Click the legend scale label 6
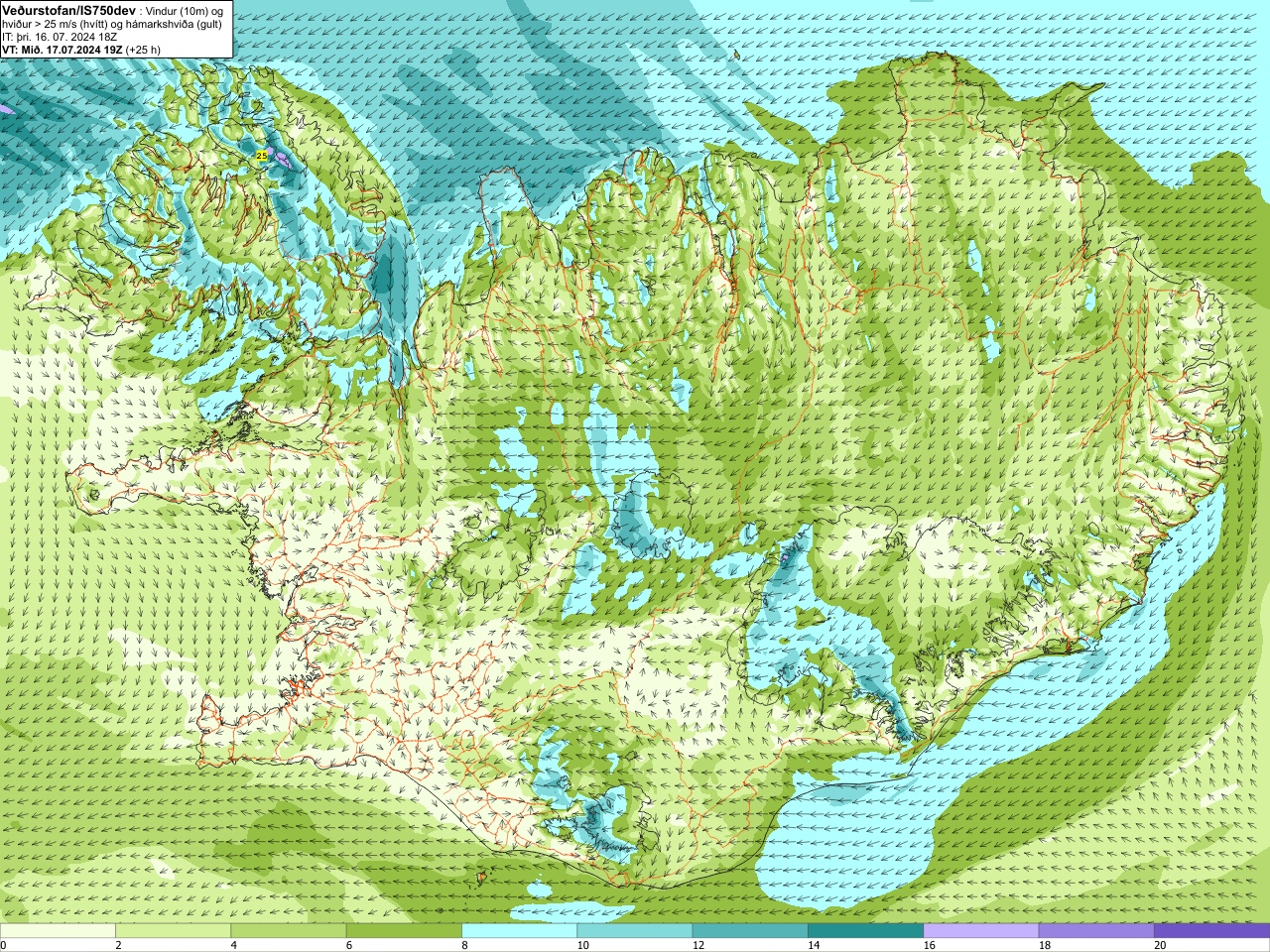 pyautogui.click(x=348, y=945)
